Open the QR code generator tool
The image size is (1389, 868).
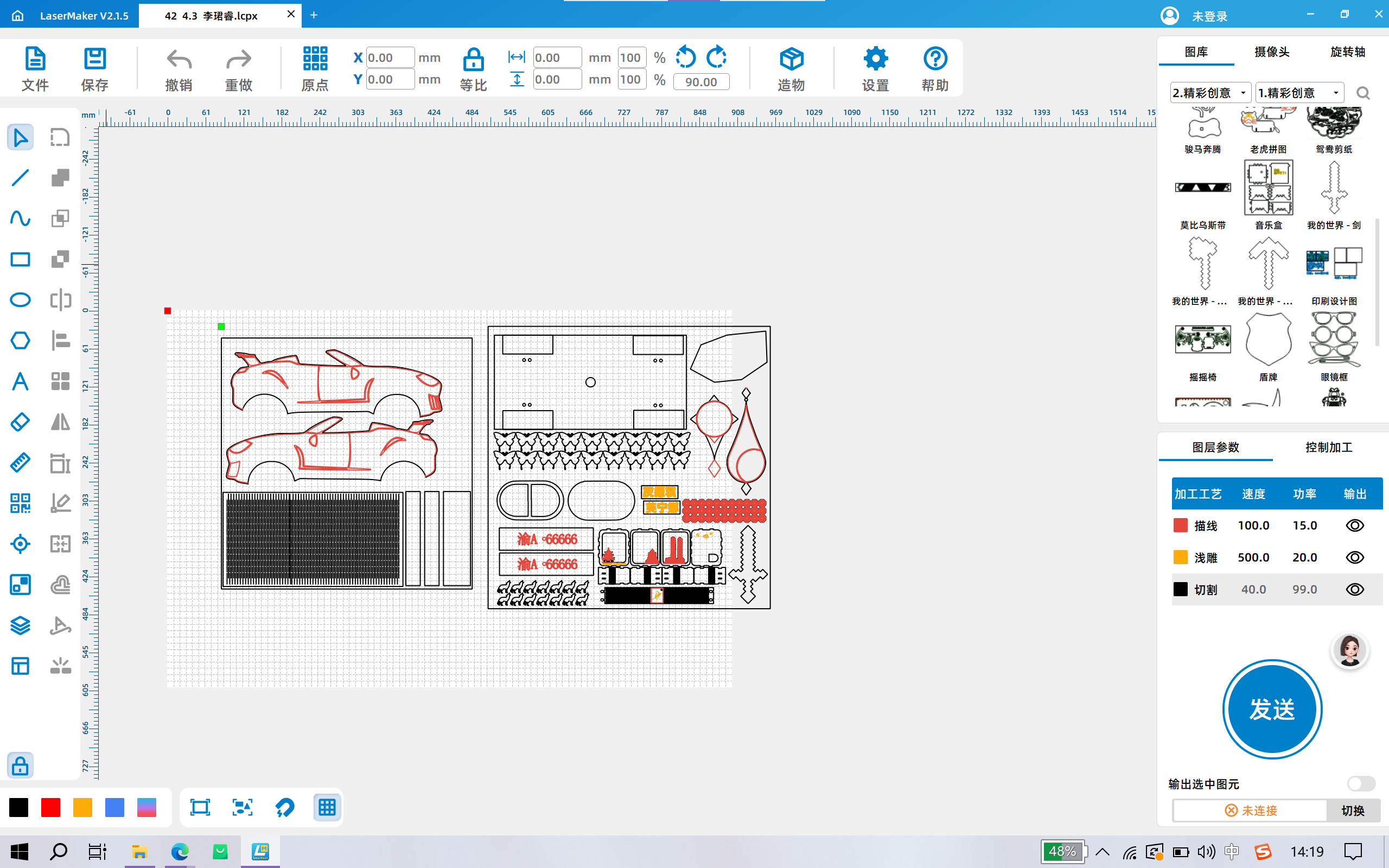point(20,503)
